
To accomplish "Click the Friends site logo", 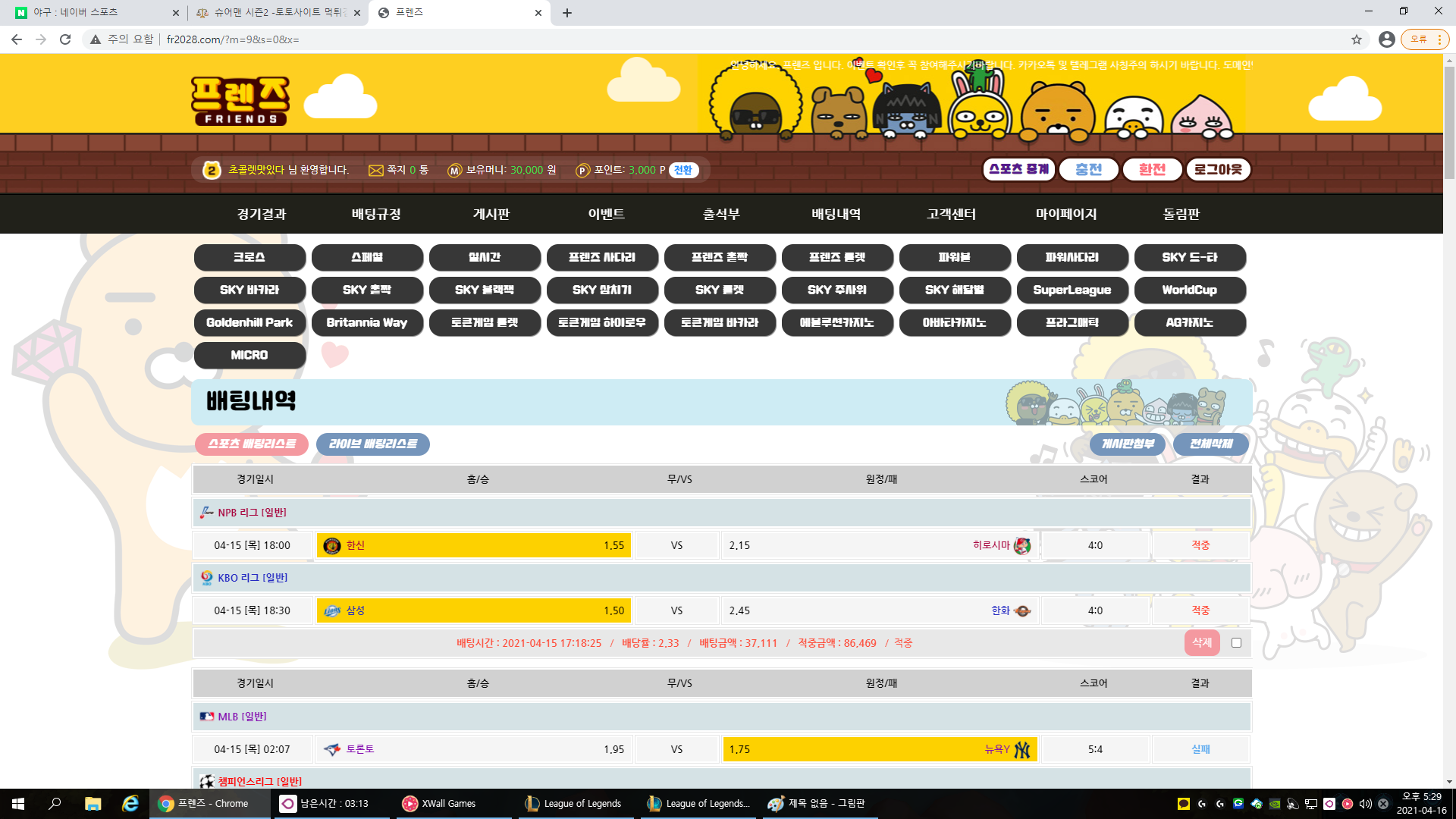I will [240, 100].
